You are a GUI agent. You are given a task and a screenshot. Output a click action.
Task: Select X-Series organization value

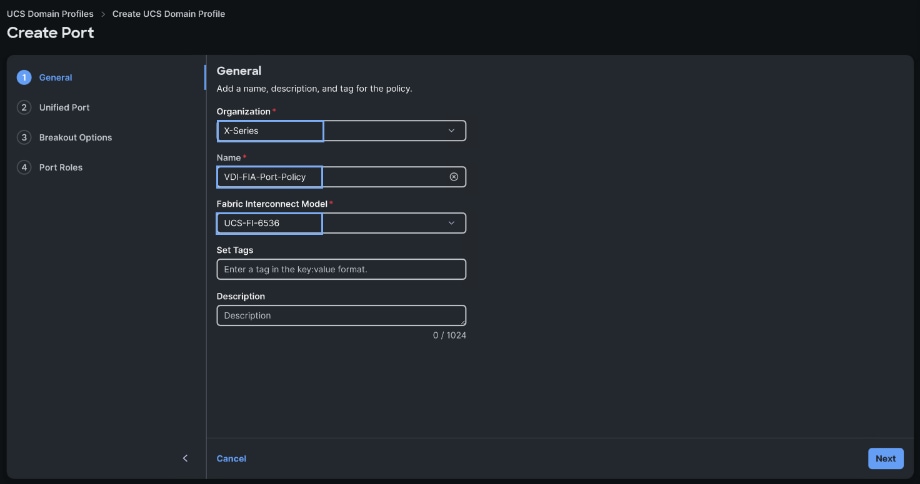241,131
